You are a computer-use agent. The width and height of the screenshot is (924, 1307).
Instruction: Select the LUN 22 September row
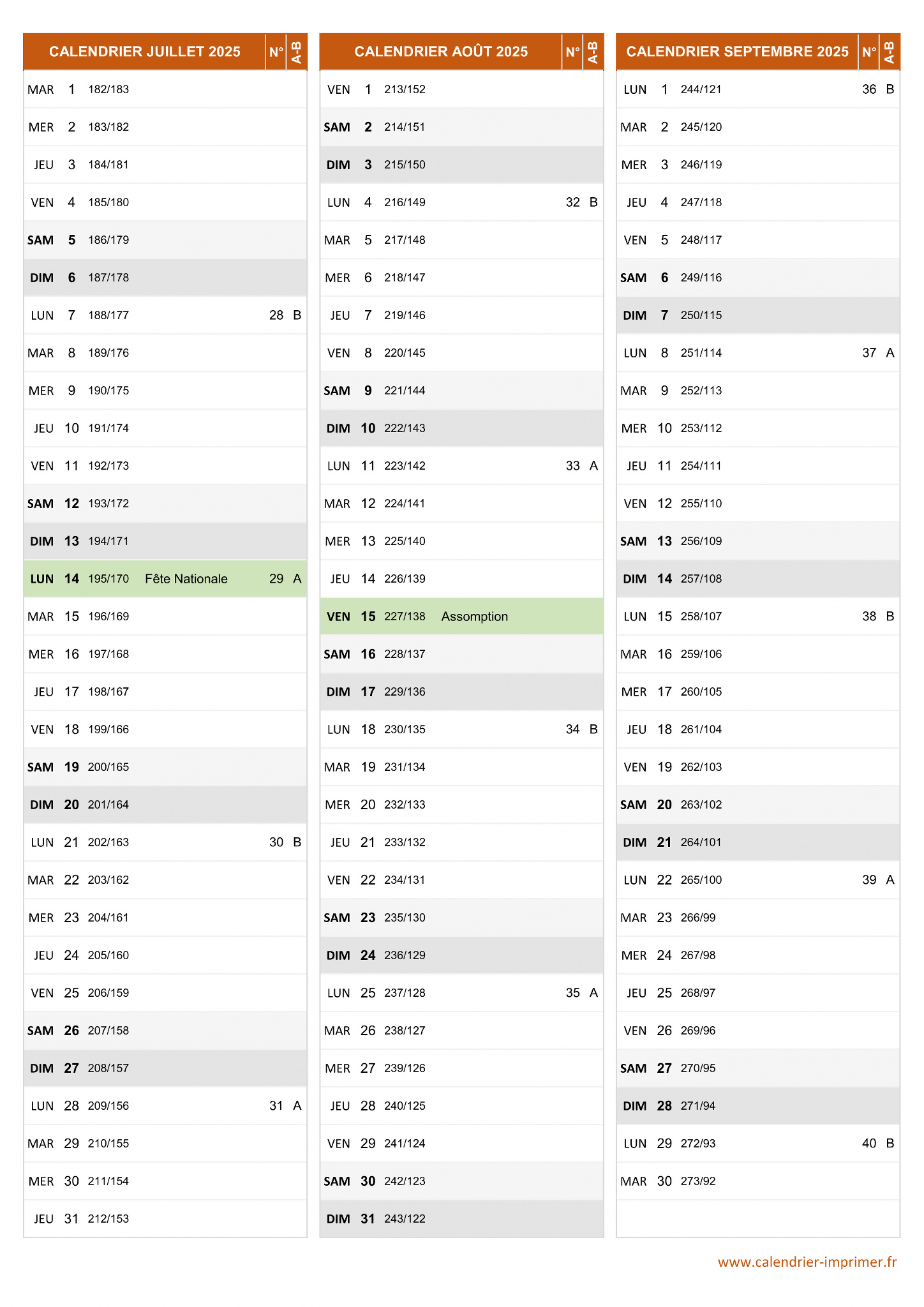pos(758,880)
